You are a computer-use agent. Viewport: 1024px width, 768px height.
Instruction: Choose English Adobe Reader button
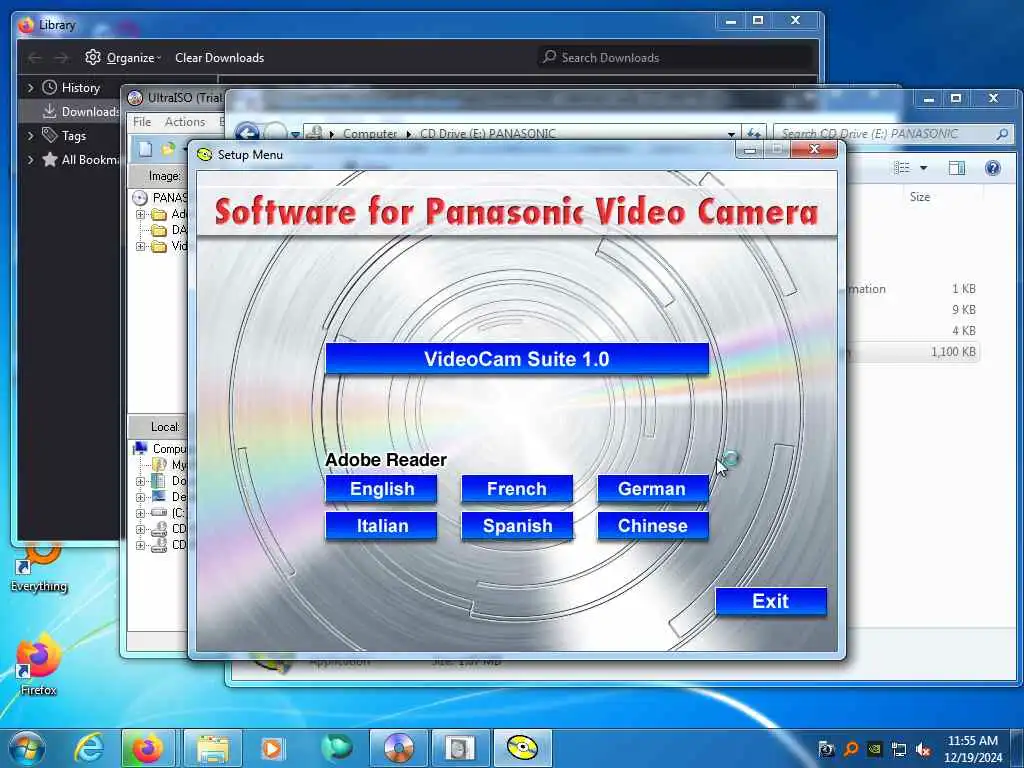tap(381, 488)
